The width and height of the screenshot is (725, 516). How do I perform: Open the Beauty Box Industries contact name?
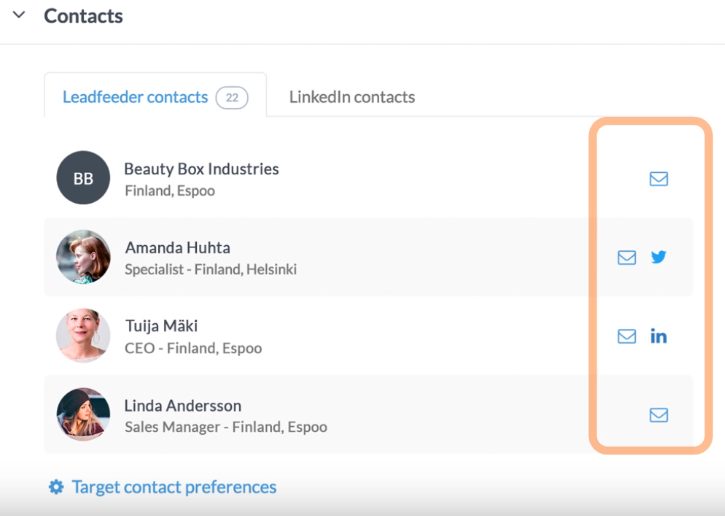pyautogui.click(x=201, y=168)
